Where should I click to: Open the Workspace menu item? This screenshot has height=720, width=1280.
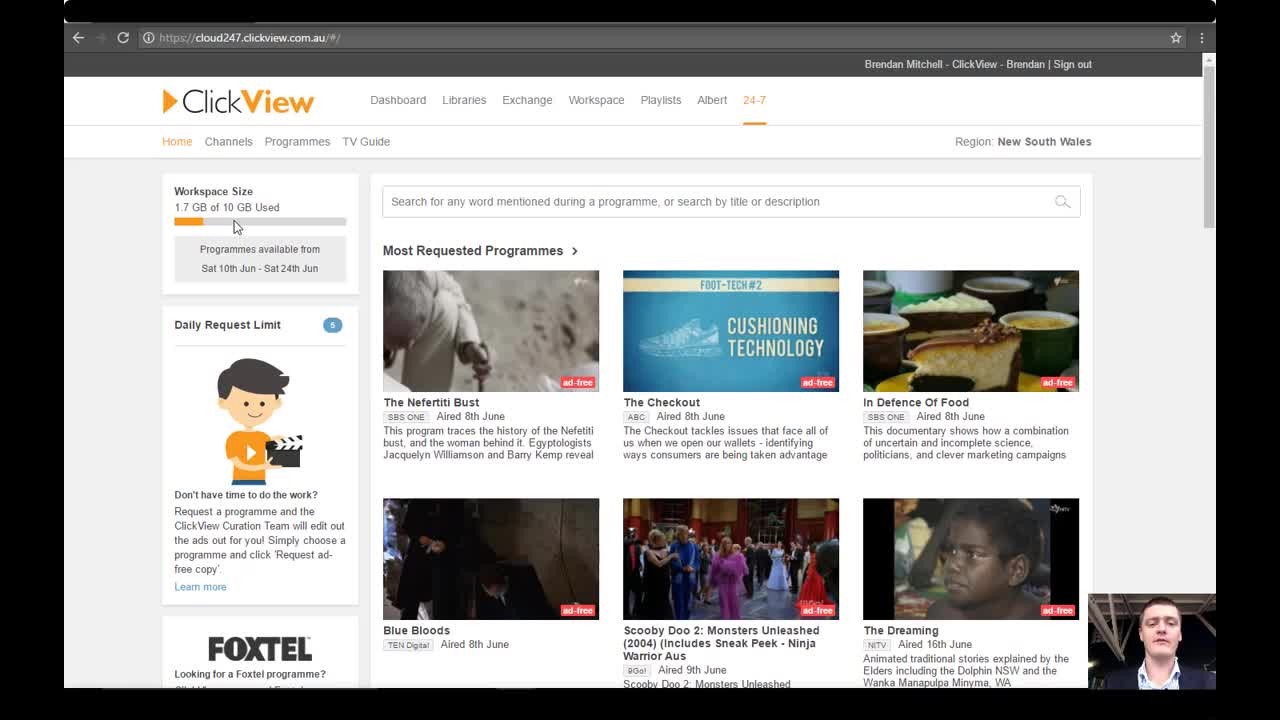coord(596,100)
